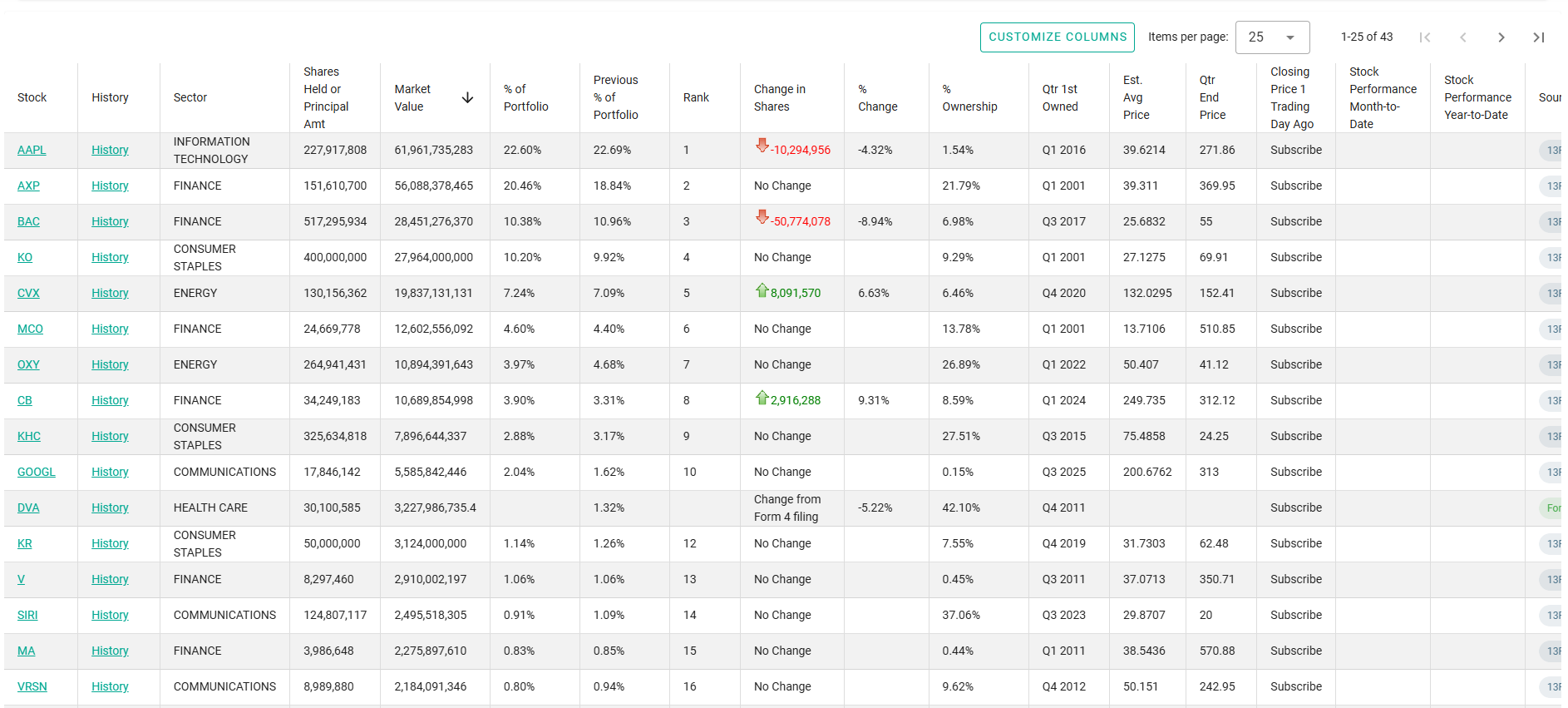Click the source badge in the DVA row

[1553, 507]
